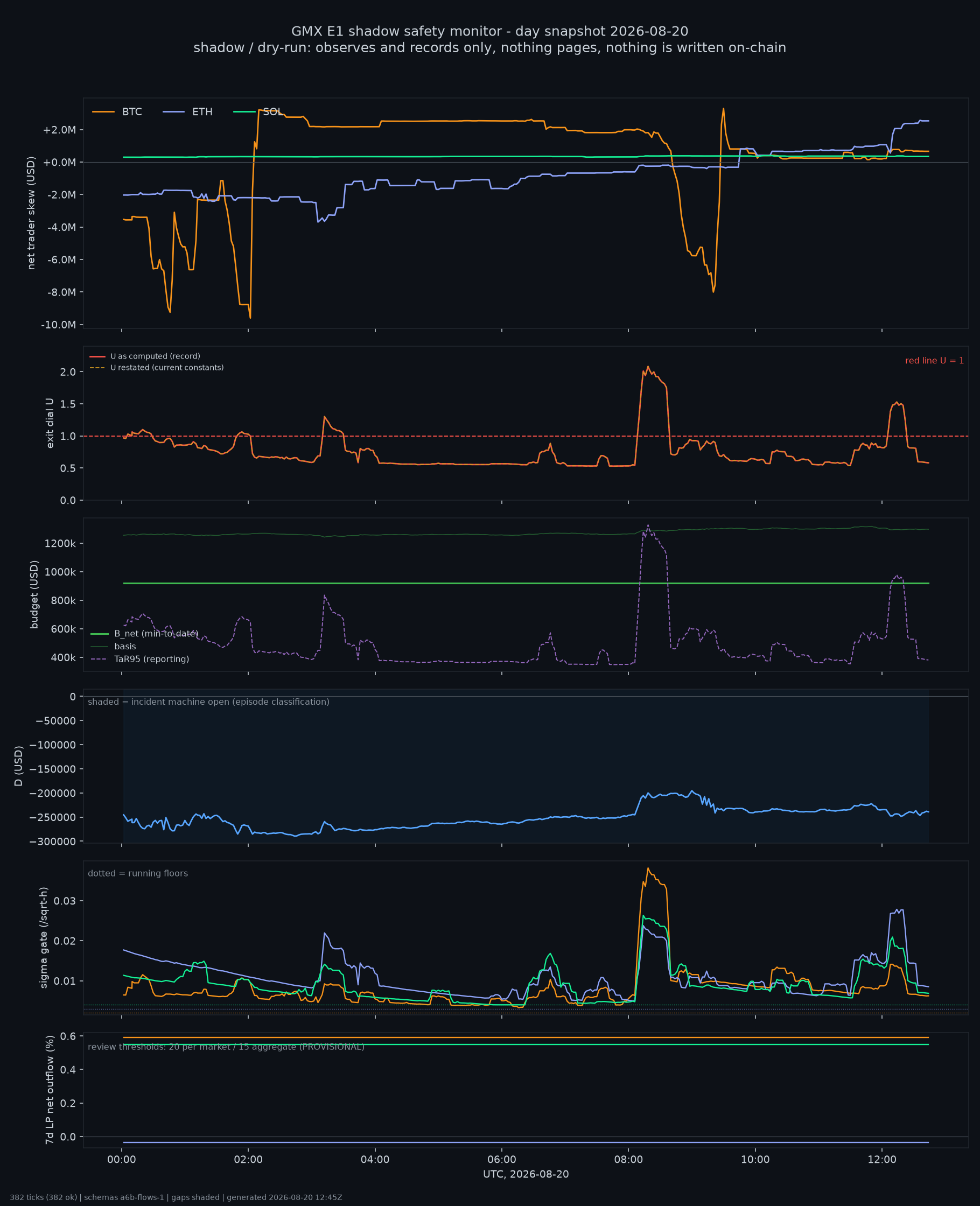Click the '1000k' budget tick label
This screenshot has width=980, height=1206.
[x=60, y=572]
